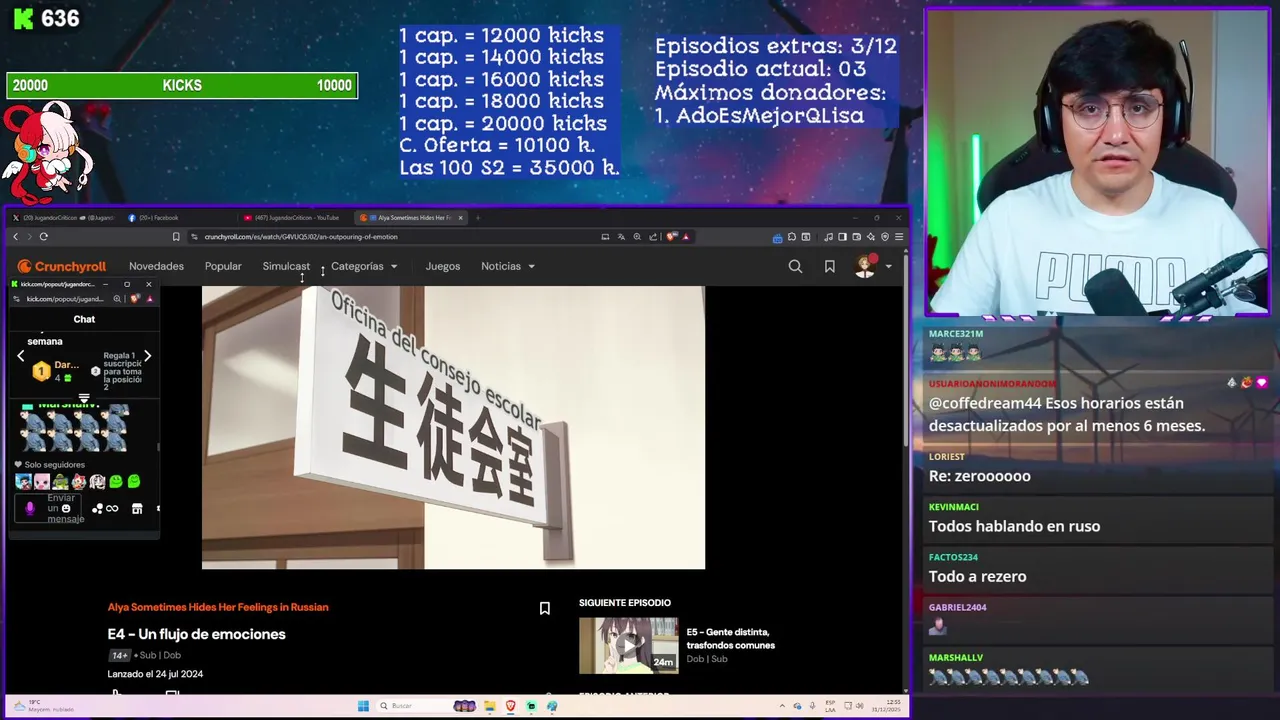Open Simulcast page
Image resolution: width=1280 pixels, height=720 pixels.
click(x=286, y=266)
